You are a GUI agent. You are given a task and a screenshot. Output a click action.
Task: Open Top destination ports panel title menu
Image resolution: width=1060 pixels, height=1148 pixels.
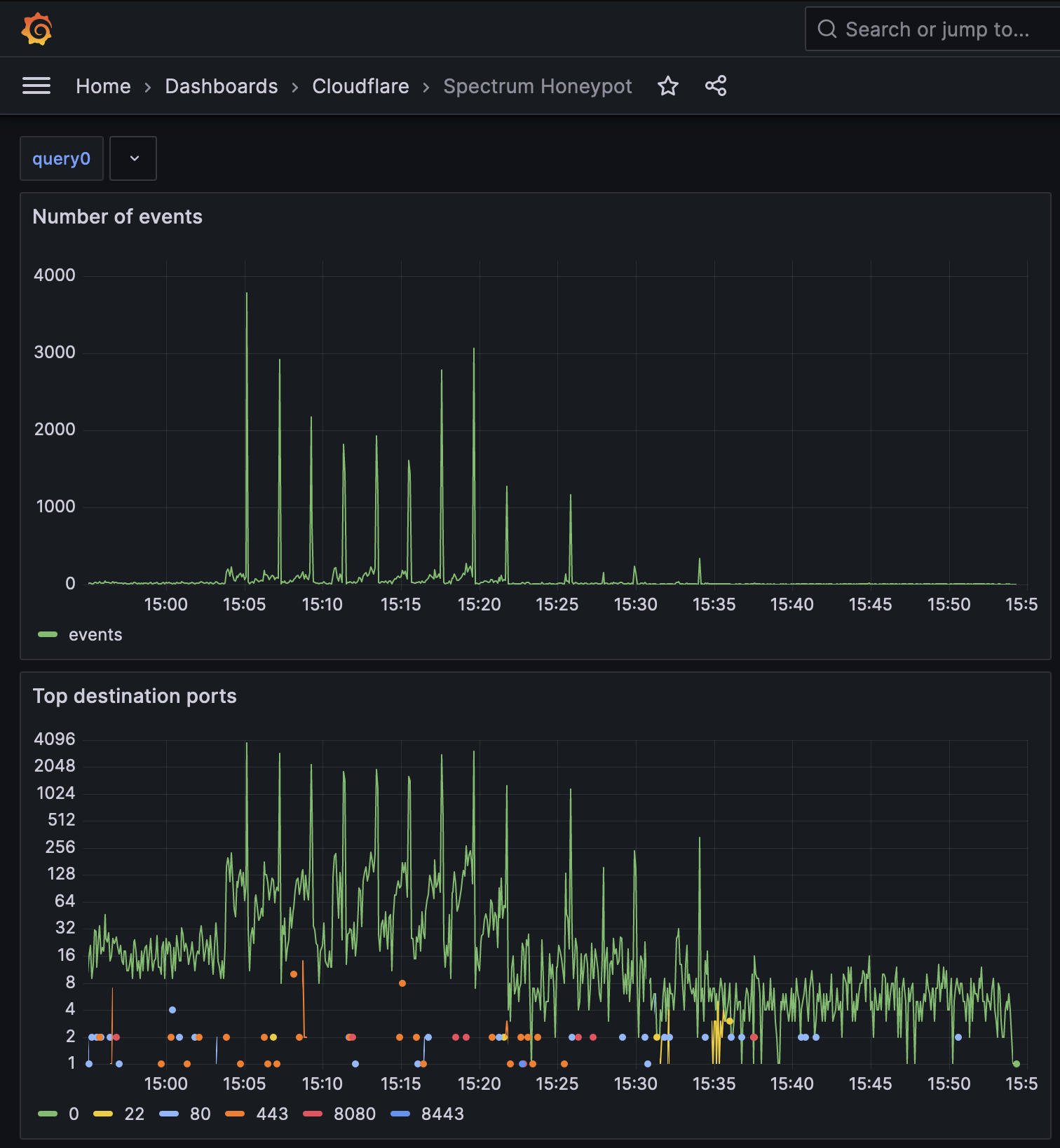coord(135,696)
